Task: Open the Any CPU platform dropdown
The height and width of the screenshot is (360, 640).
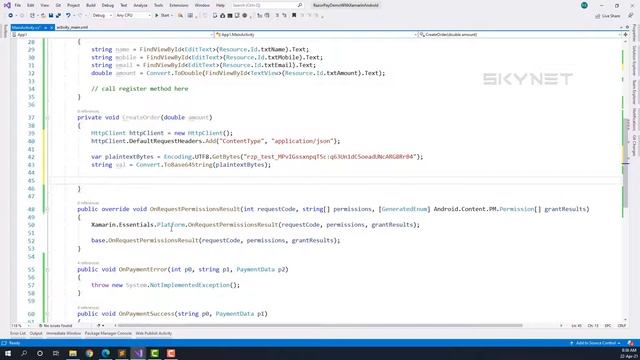Action: coord(133,16)
